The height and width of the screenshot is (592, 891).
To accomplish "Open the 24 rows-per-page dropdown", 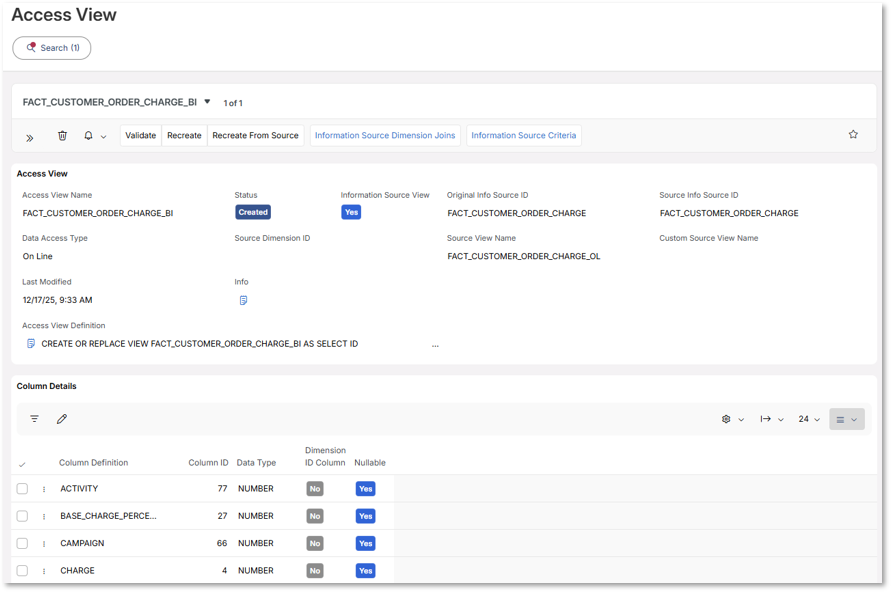I will click(809, 419).
